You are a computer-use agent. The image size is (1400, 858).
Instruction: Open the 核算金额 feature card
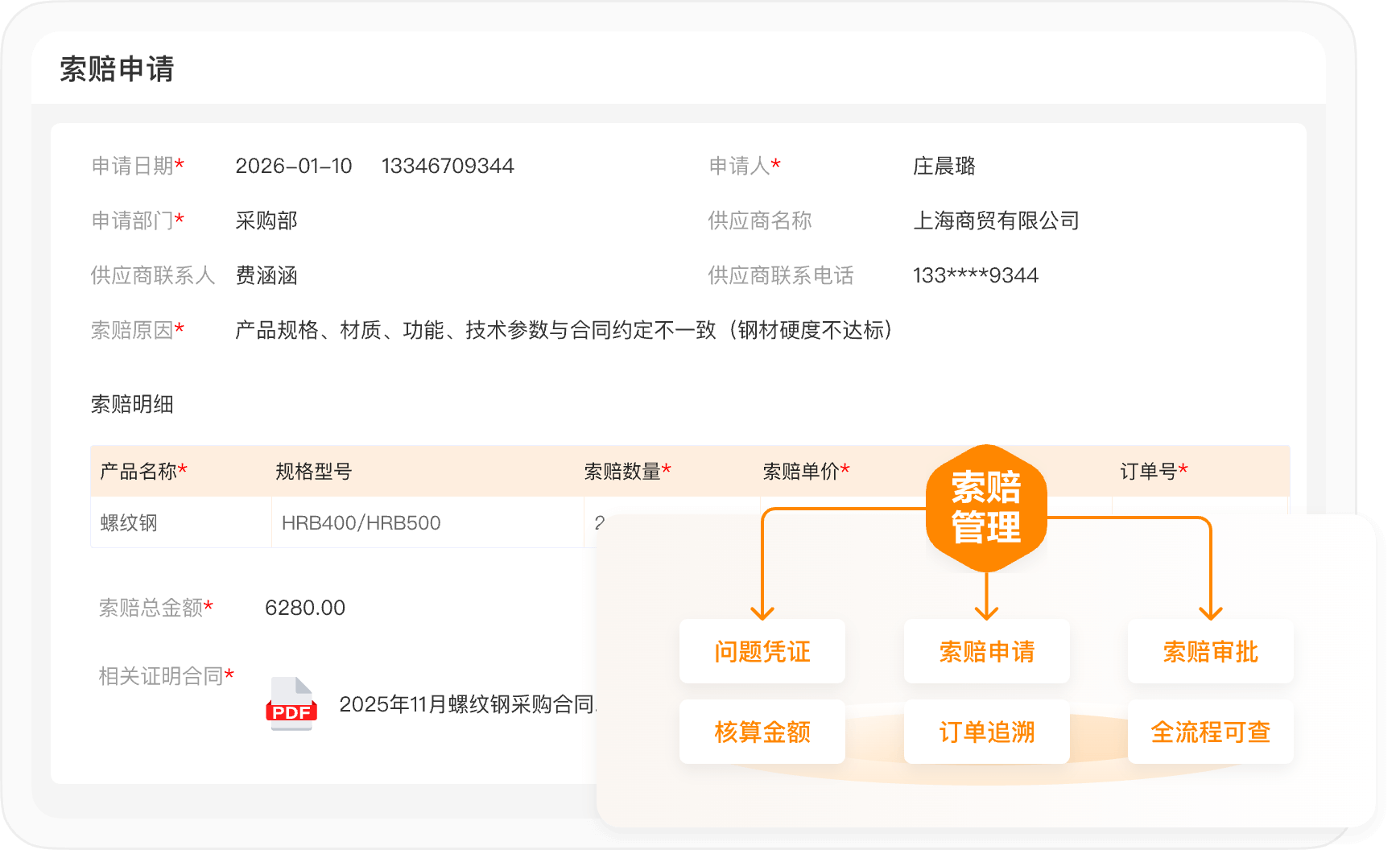point(762,732)
